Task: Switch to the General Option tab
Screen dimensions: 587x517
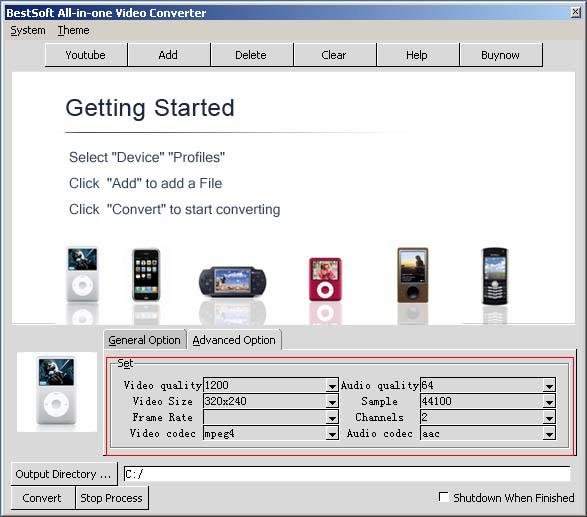Action: pos(145,340)
